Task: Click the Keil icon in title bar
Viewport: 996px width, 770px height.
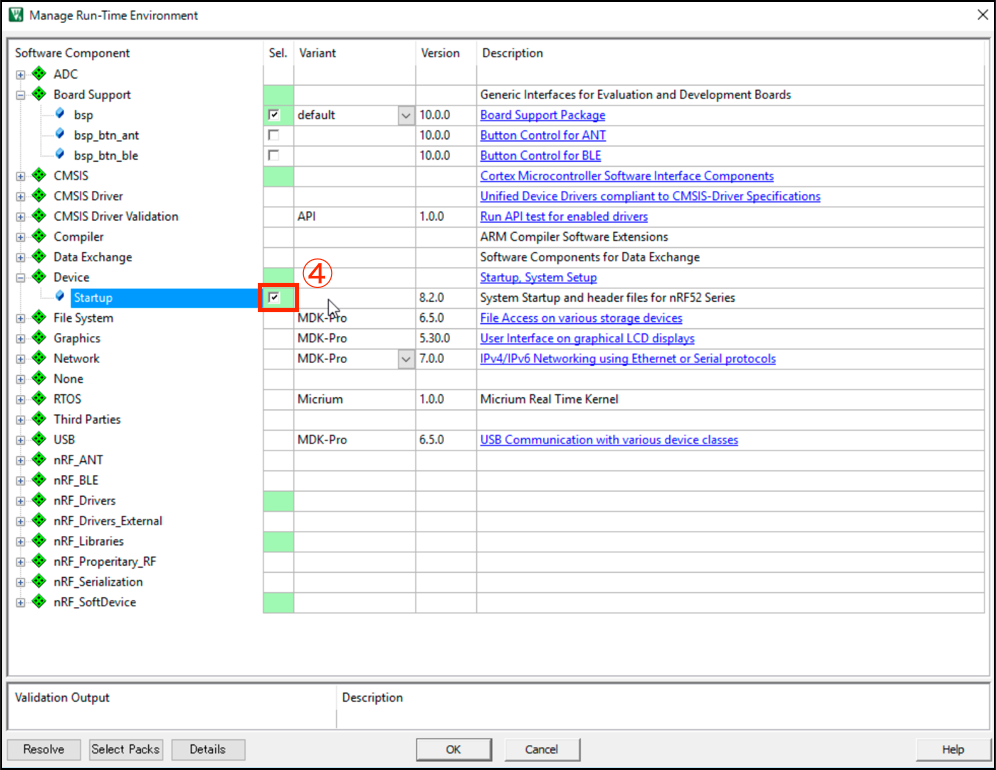Action: (15, 15)
